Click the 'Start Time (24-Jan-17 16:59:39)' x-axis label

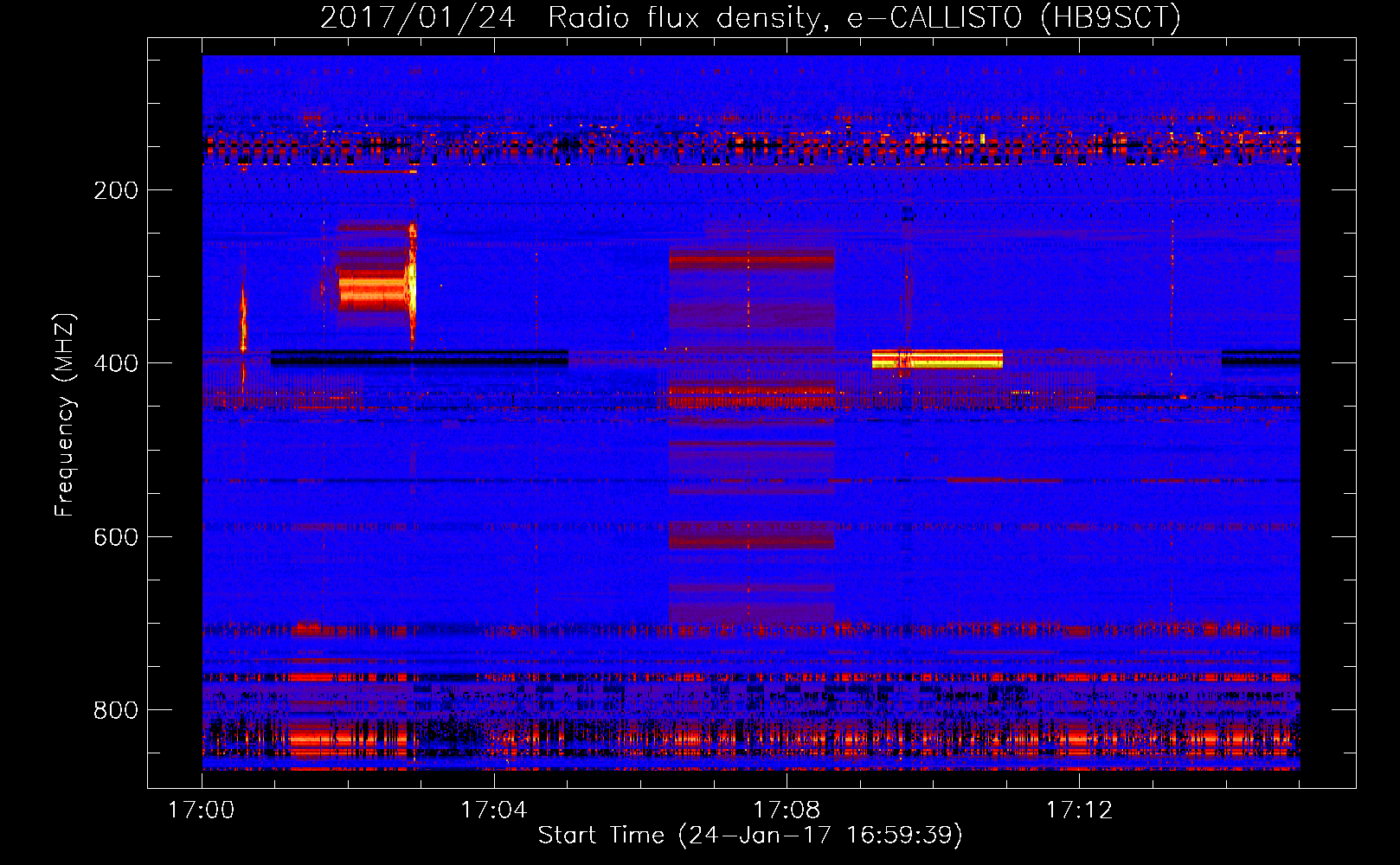[x=750, y=836]
